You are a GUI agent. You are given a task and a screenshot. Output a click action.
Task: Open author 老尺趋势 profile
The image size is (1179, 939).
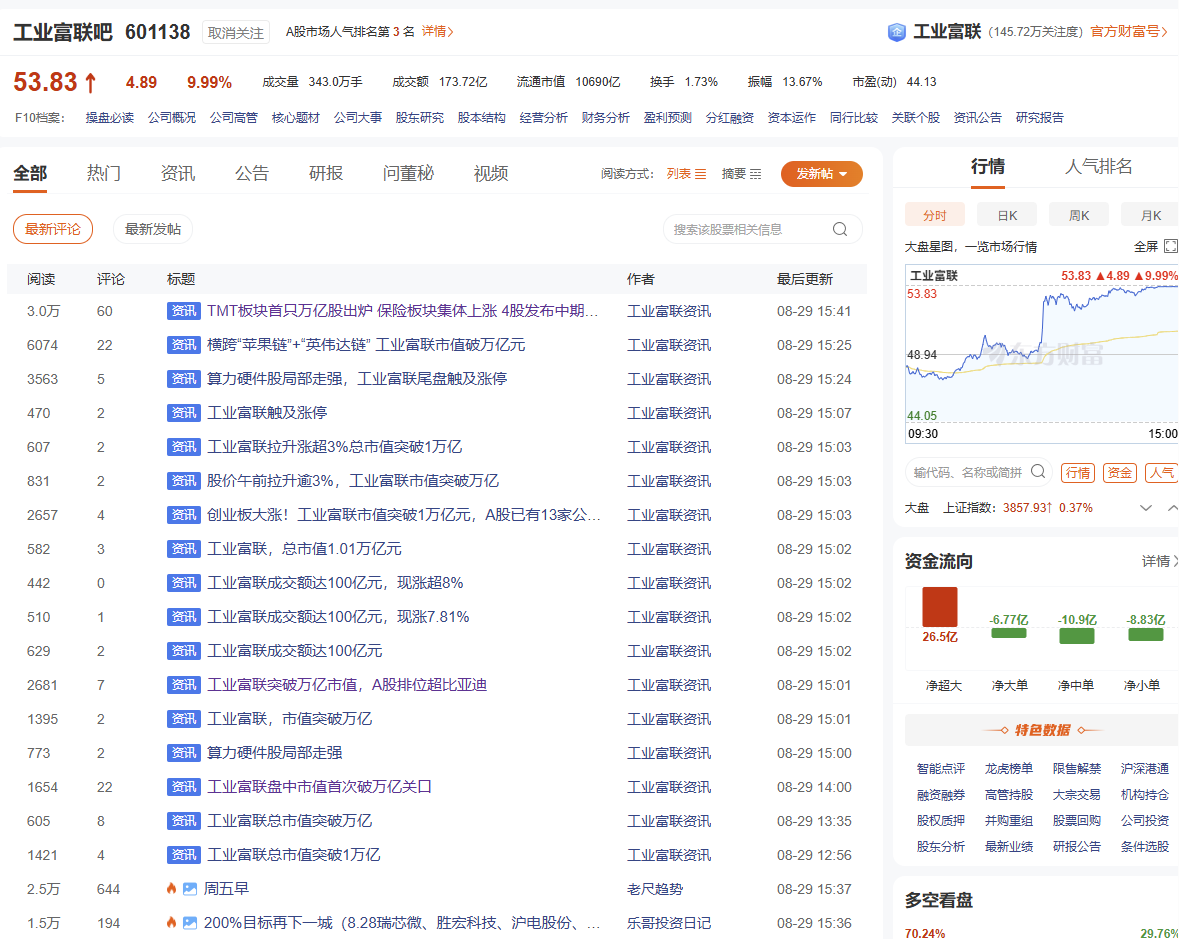coord(655,889)
